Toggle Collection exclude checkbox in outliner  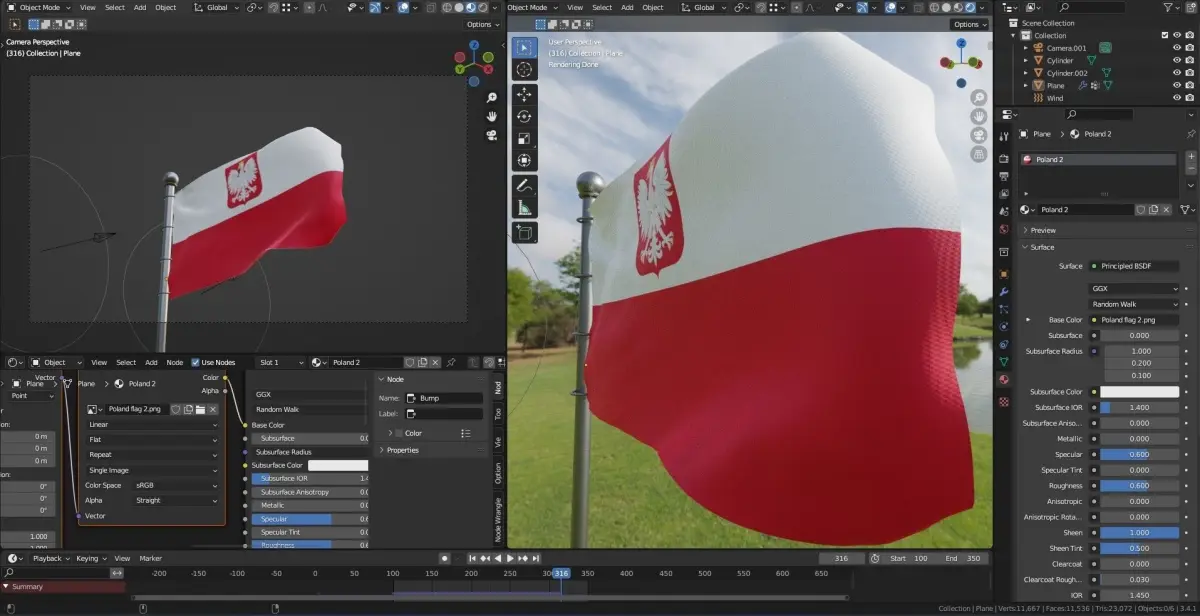1164,36
